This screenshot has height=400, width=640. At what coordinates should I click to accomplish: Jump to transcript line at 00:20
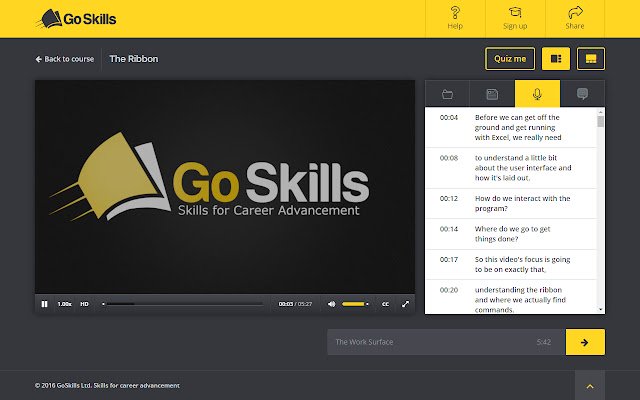click(511, 297)
